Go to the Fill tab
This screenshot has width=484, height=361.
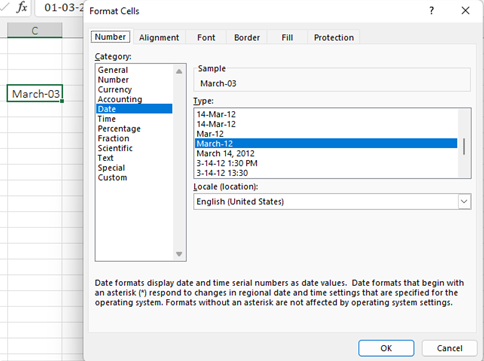(x=287, y=38)
